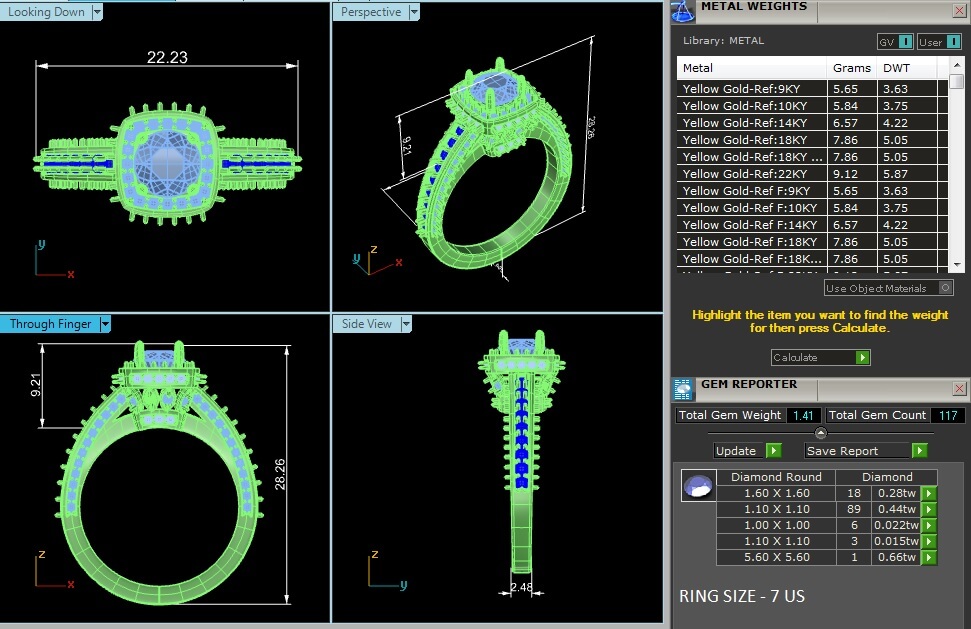971x629 pixels.
Task: Open the Looking Down viewport dropdown
Action: tap(97, 12)
